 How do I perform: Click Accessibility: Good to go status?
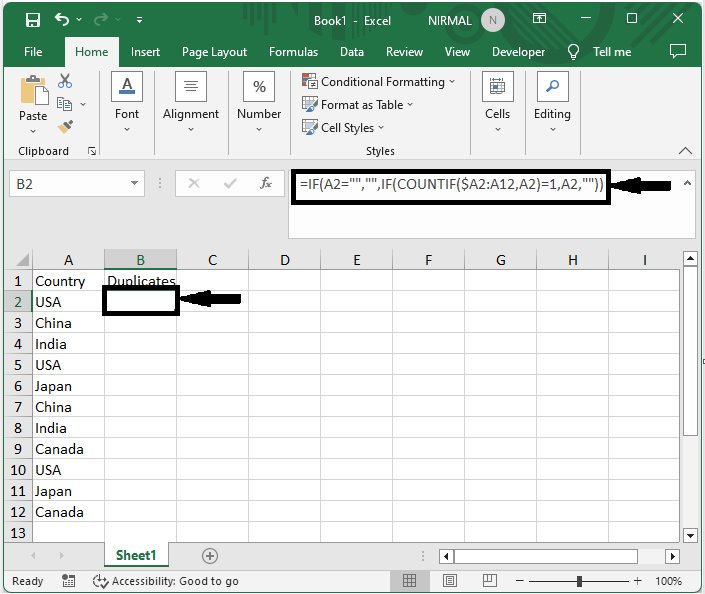point(165,581)
